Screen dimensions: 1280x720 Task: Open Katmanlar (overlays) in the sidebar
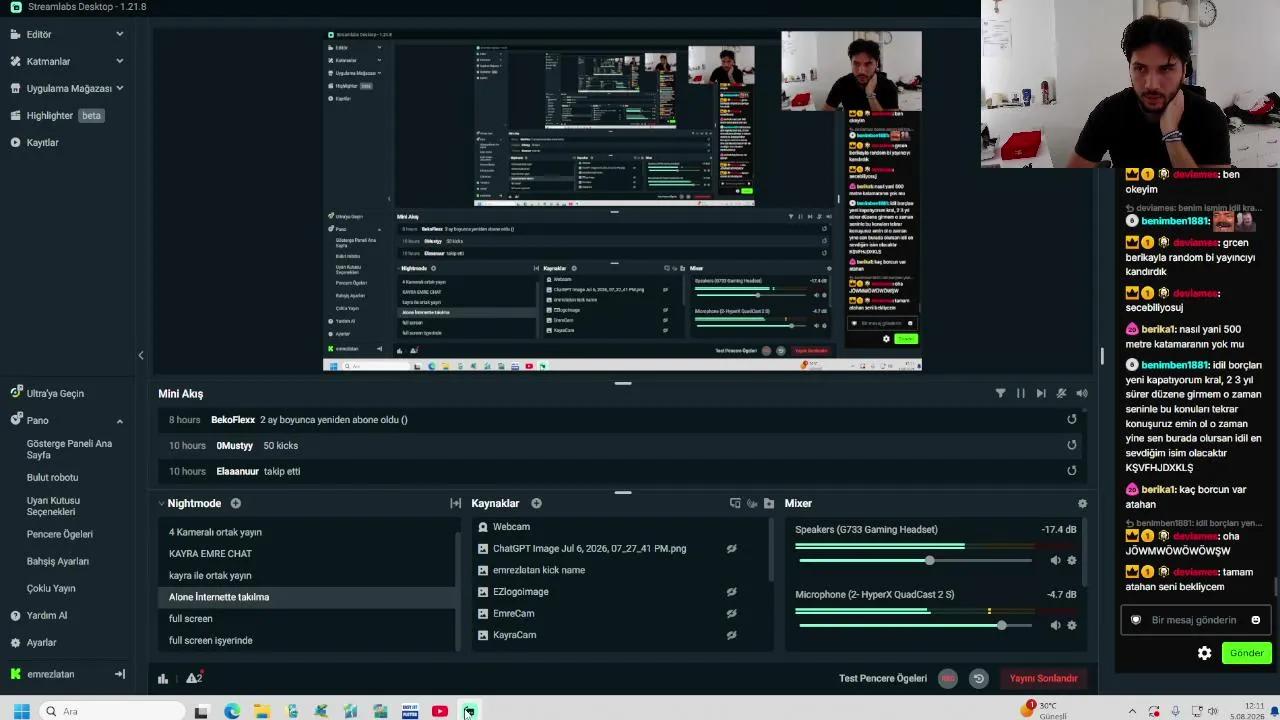tap(48, 61)
